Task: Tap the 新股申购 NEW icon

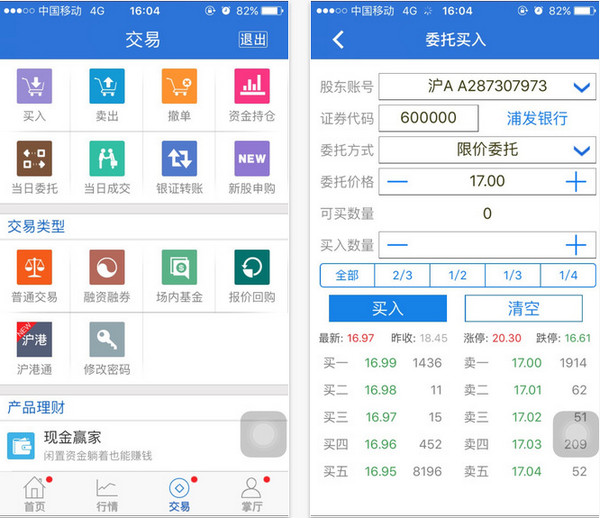Action: [x=251, y=159]
